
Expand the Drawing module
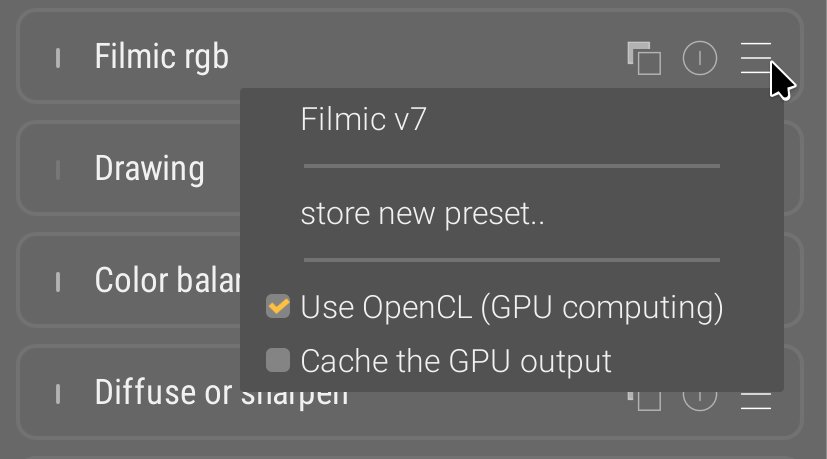click(x=149, y=169)
